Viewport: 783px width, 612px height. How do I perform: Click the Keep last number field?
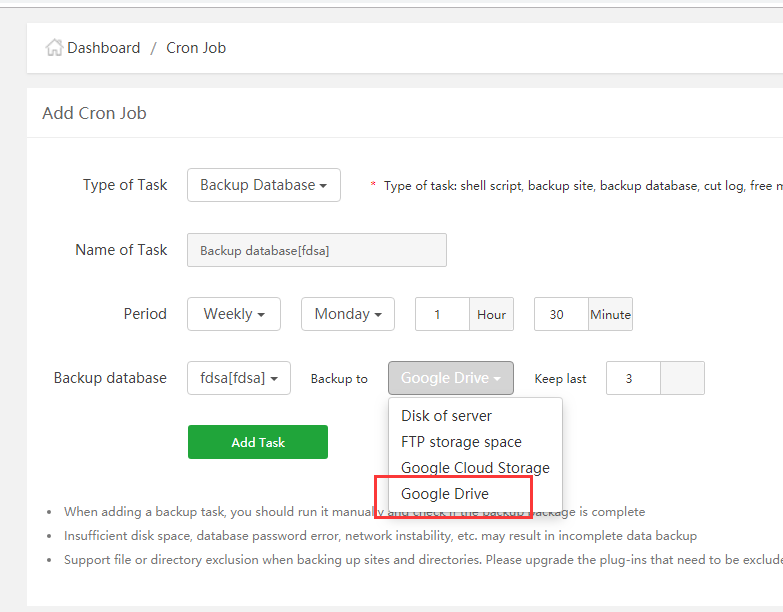(x=633, y=378)
